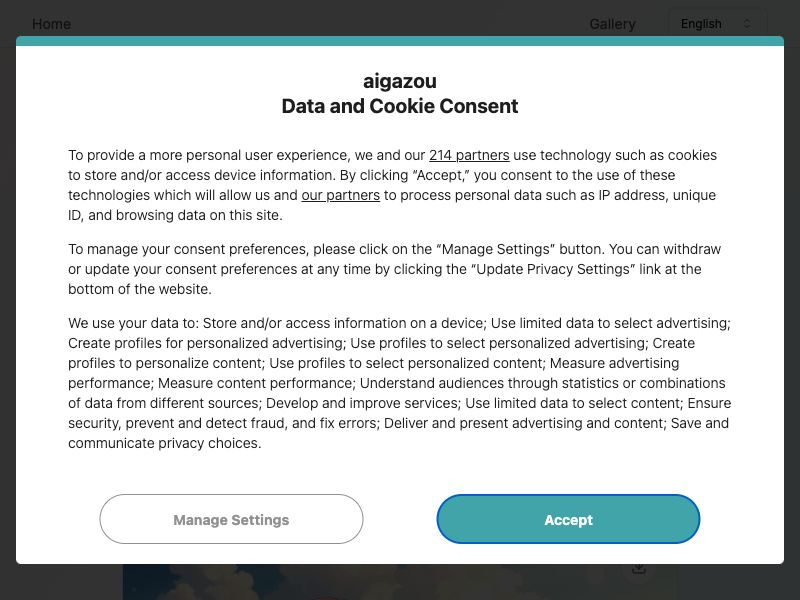Click the Data and Cookie Consent heading
Screen dimensions: 800x600
pos(400,106)
